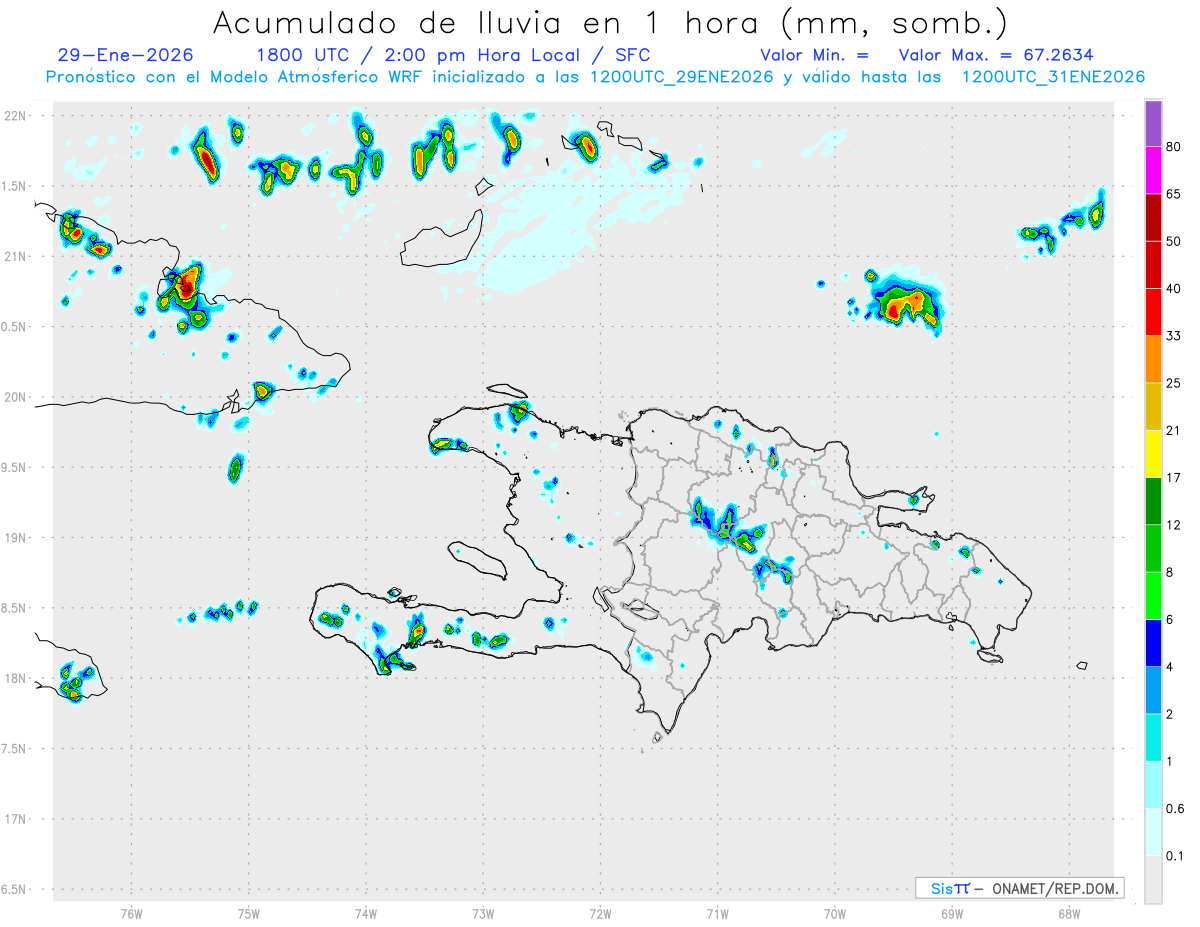The width and height of the screenshot is (1200, 927).
Task: Select the gray swatch below 0.1
Action: pos(1153,878)
